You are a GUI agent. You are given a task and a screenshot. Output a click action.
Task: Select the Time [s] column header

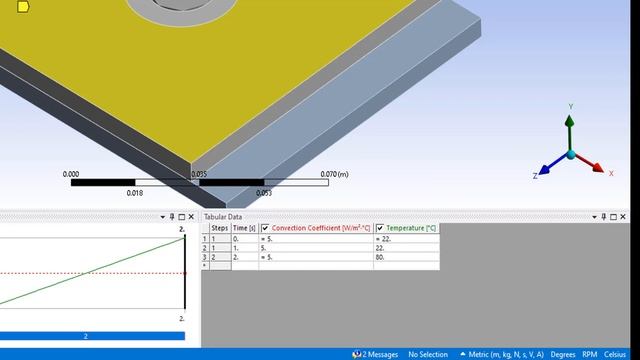(x=244, y=228)
